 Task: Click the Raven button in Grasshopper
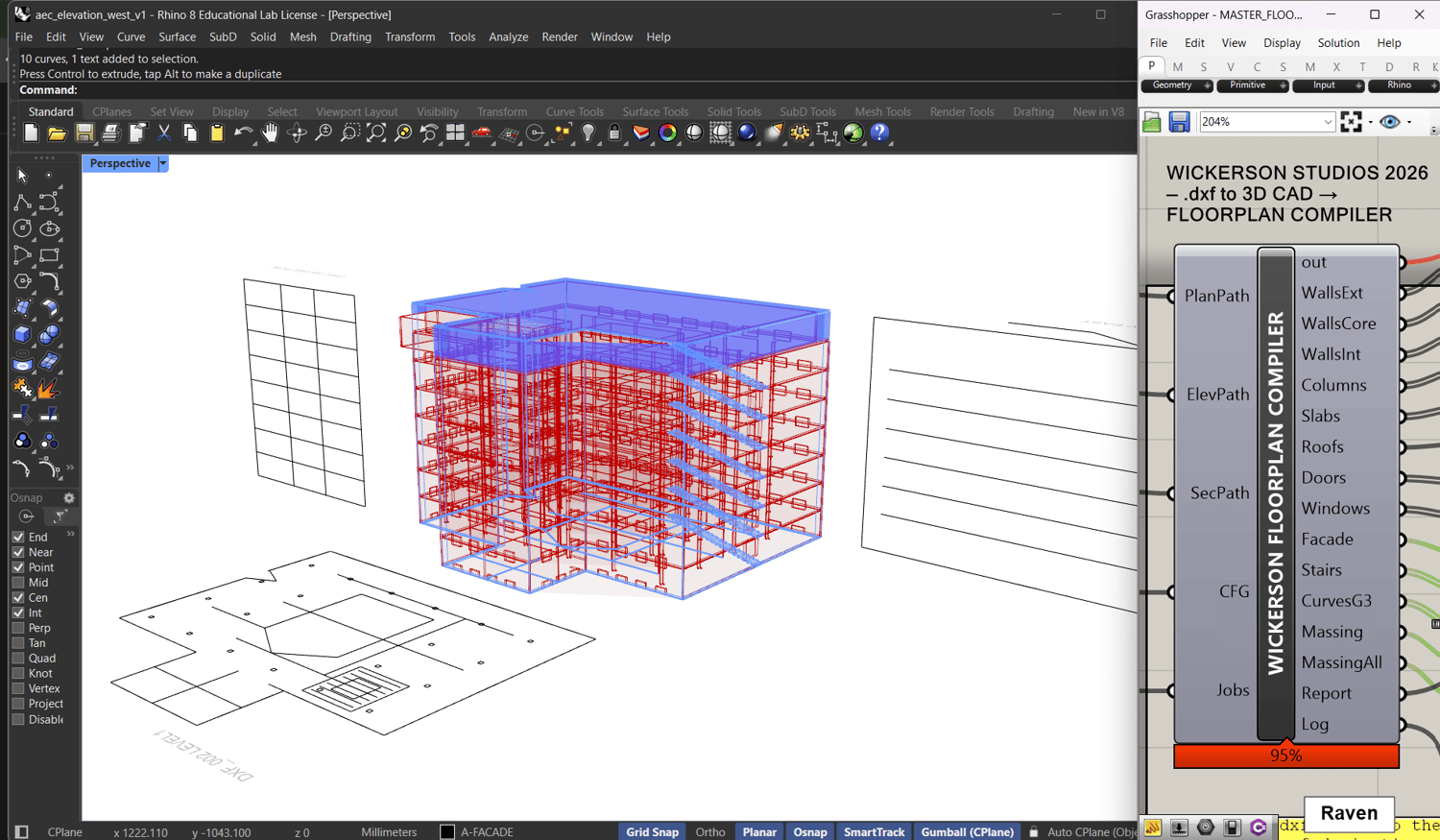(x=1348, y=813)
